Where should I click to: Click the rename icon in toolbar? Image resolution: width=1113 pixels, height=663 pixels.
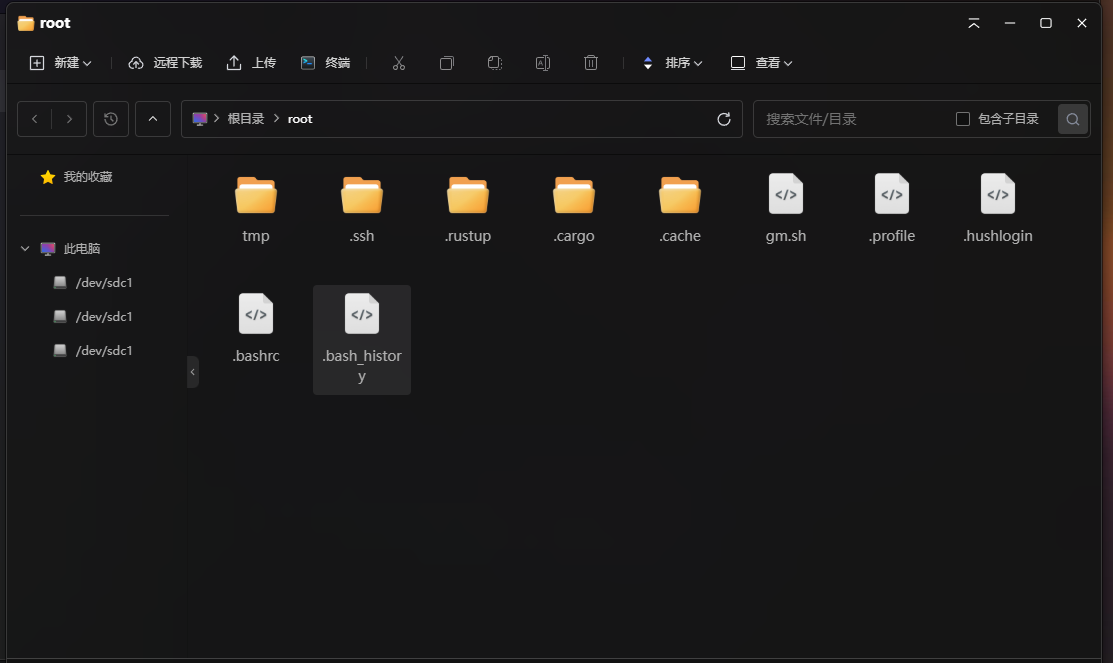point(543,63)
